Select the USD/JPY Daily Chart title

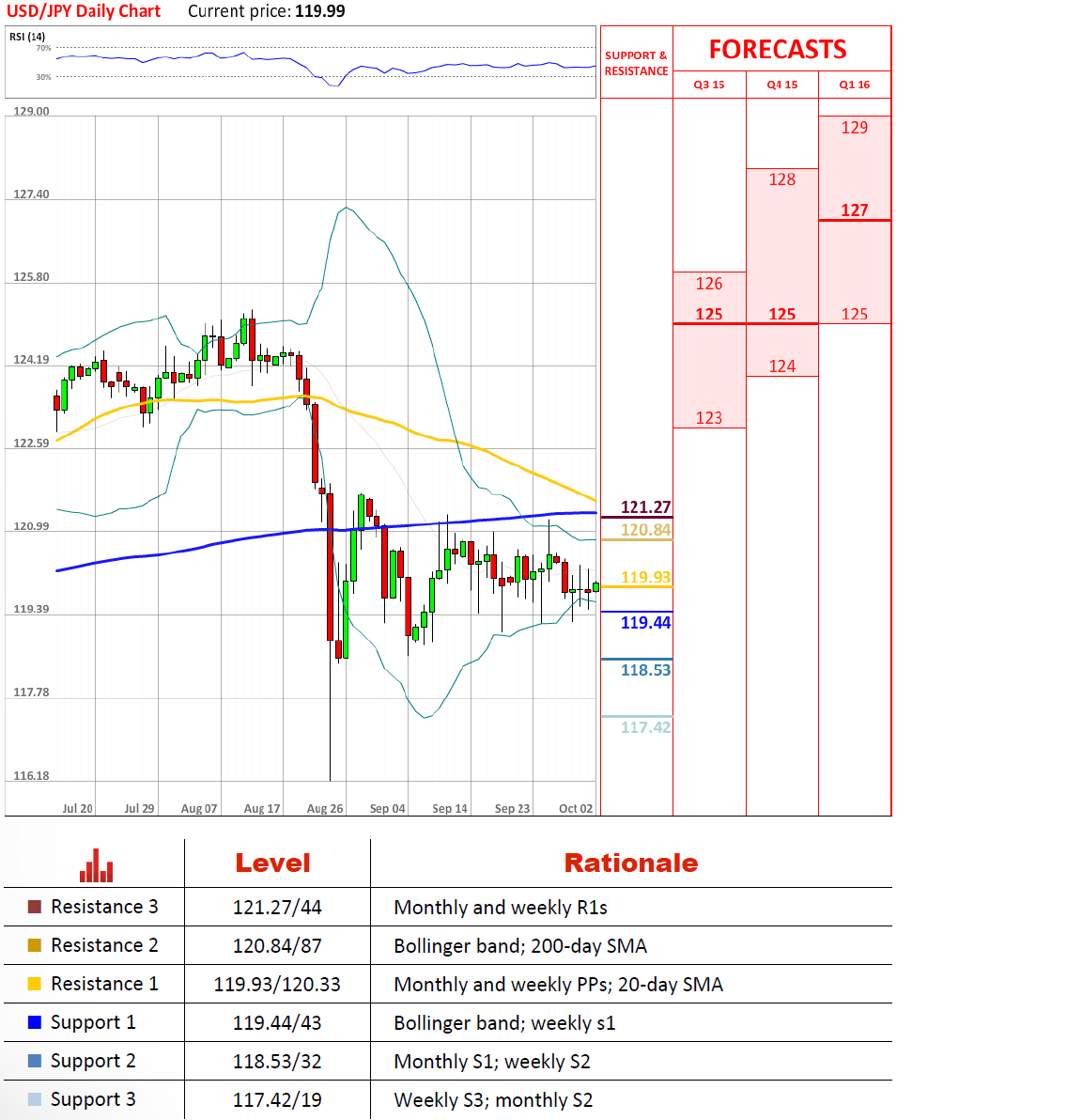pyautogui.click(x=84, y=11)
